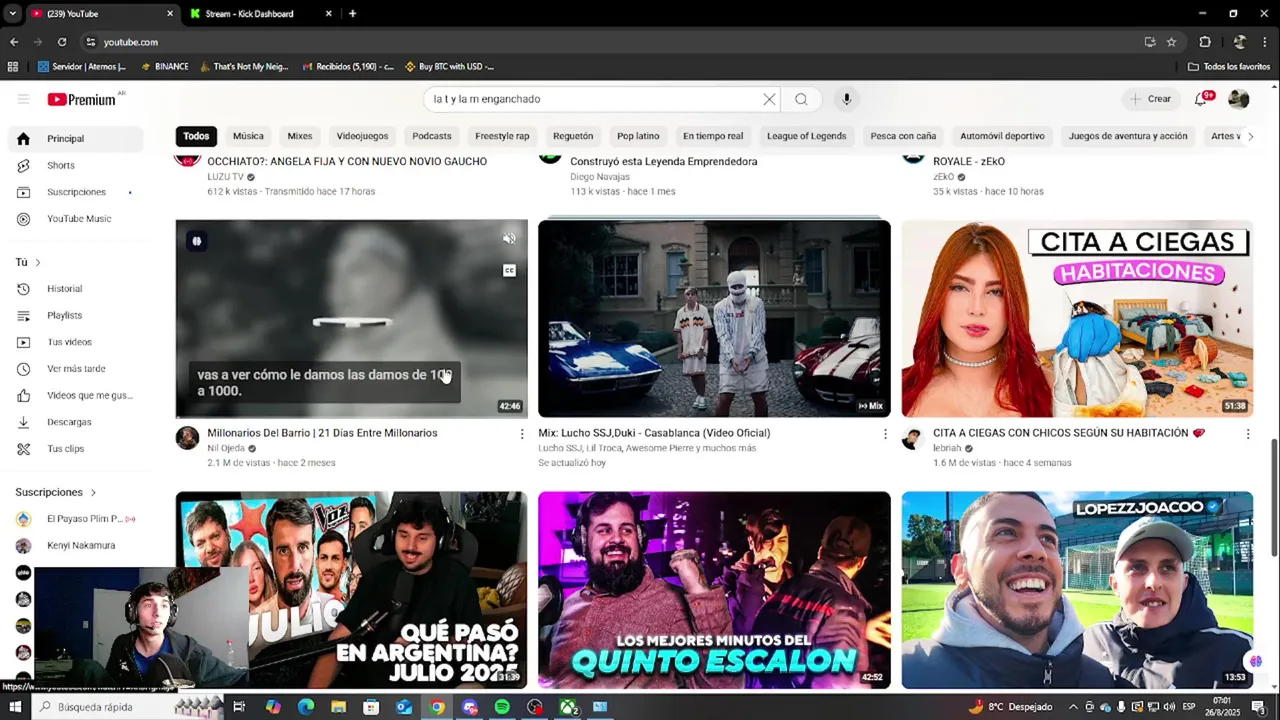1280x720 pixels.
Task: Select the Podcasts filter chip
Action: tap(432, 136)
